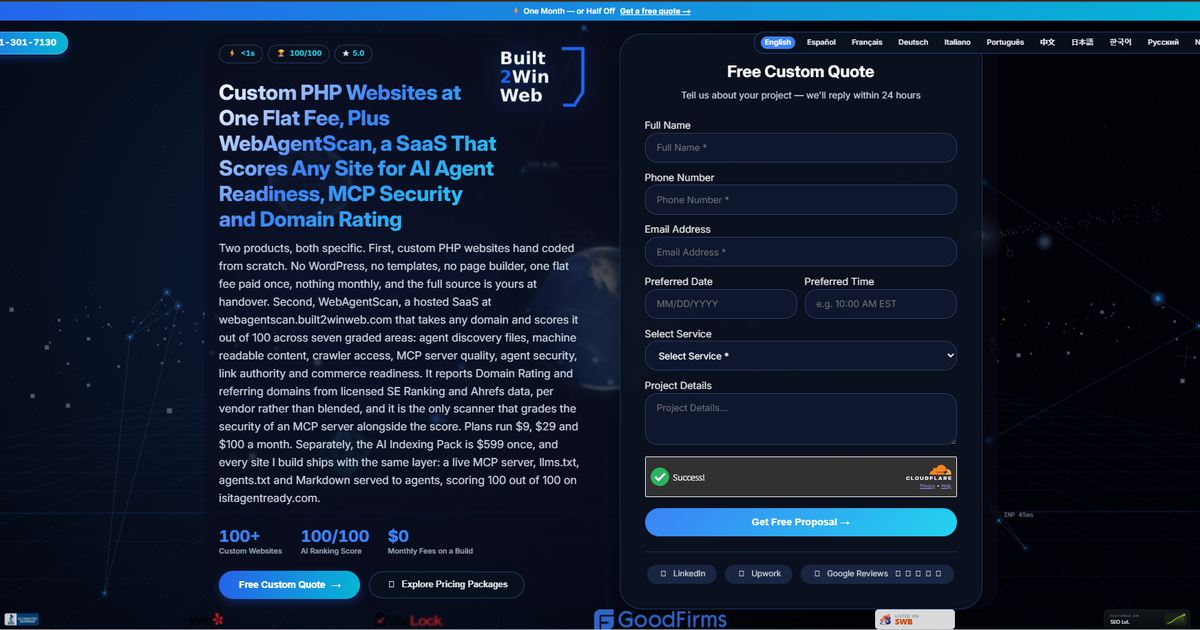Focus the Email Address input field

coord(800,252)
